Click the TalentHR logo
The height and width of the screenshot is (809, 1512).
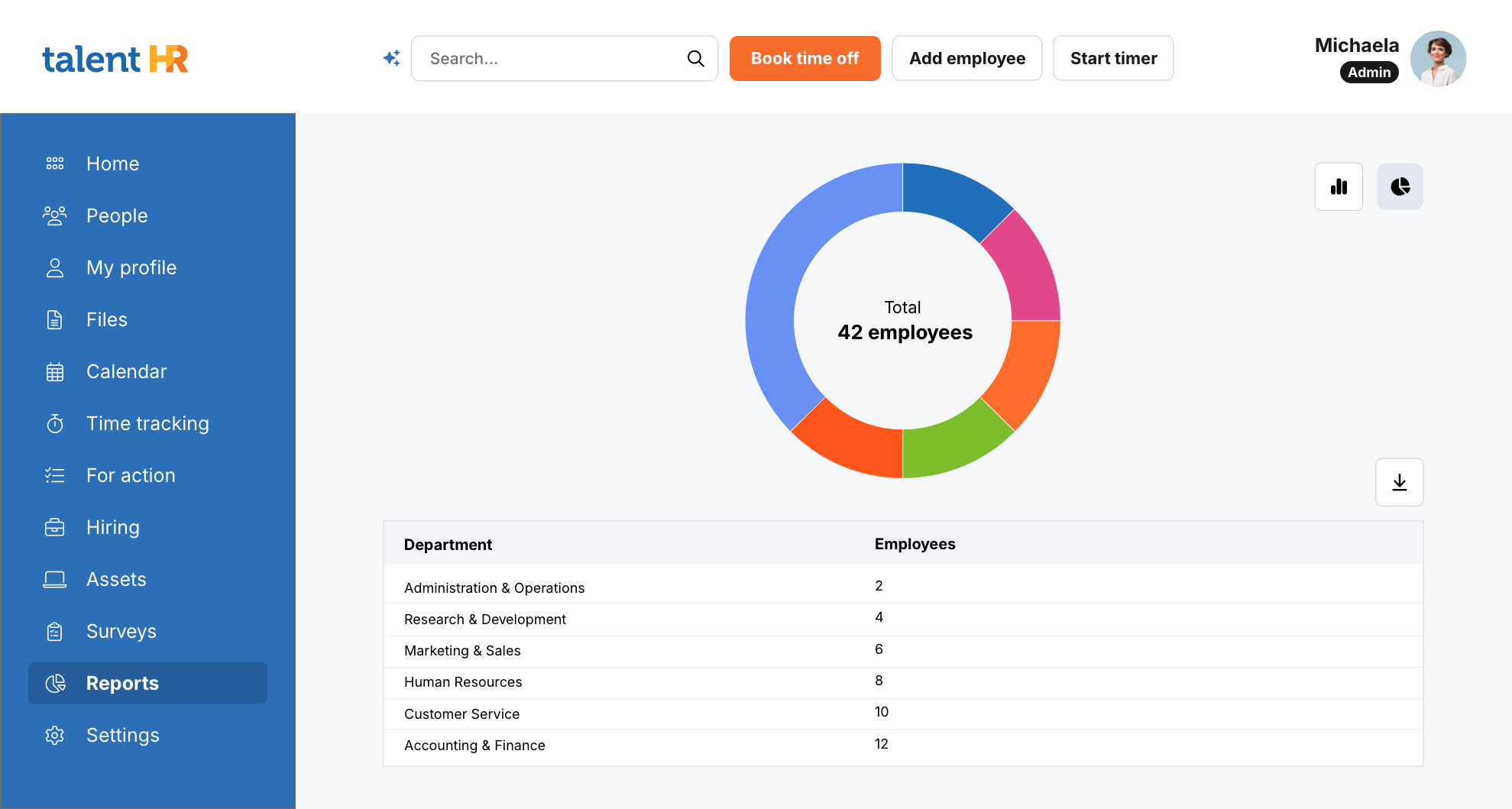pyautogui.click(x=115, y=59)
